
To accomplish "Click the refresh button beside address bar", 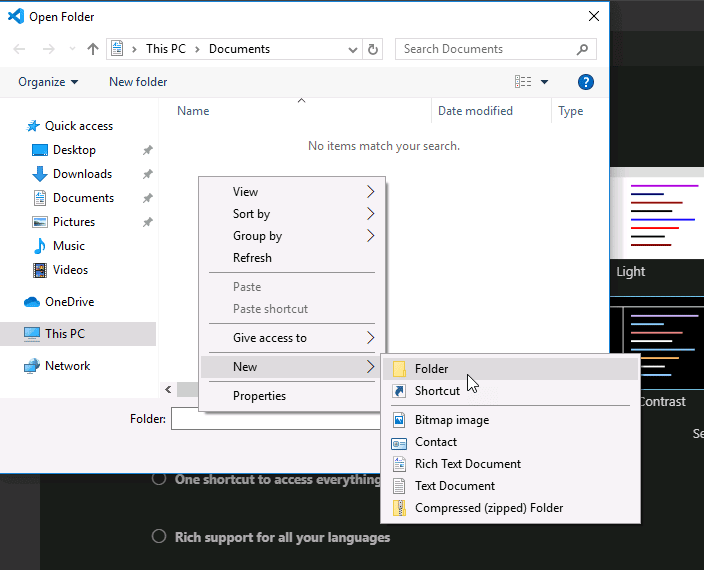I will point(374,49).
